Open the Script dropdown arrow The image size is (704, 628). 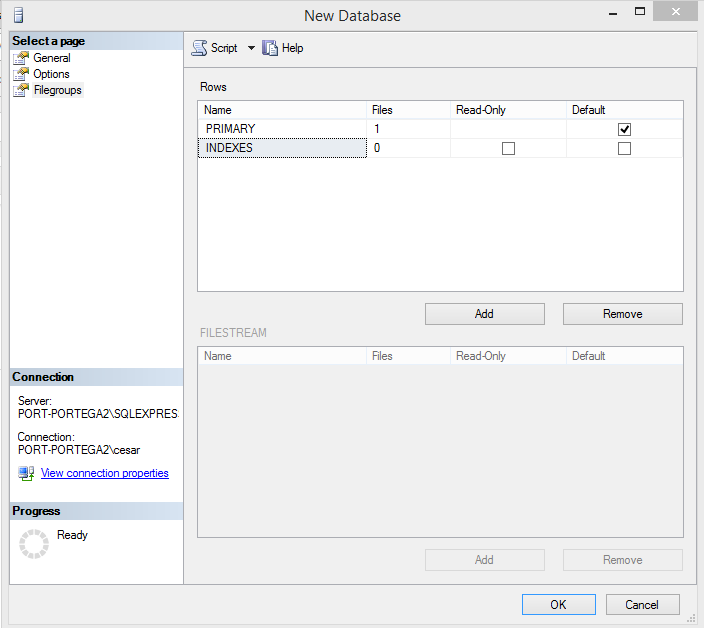pos(251,48)
